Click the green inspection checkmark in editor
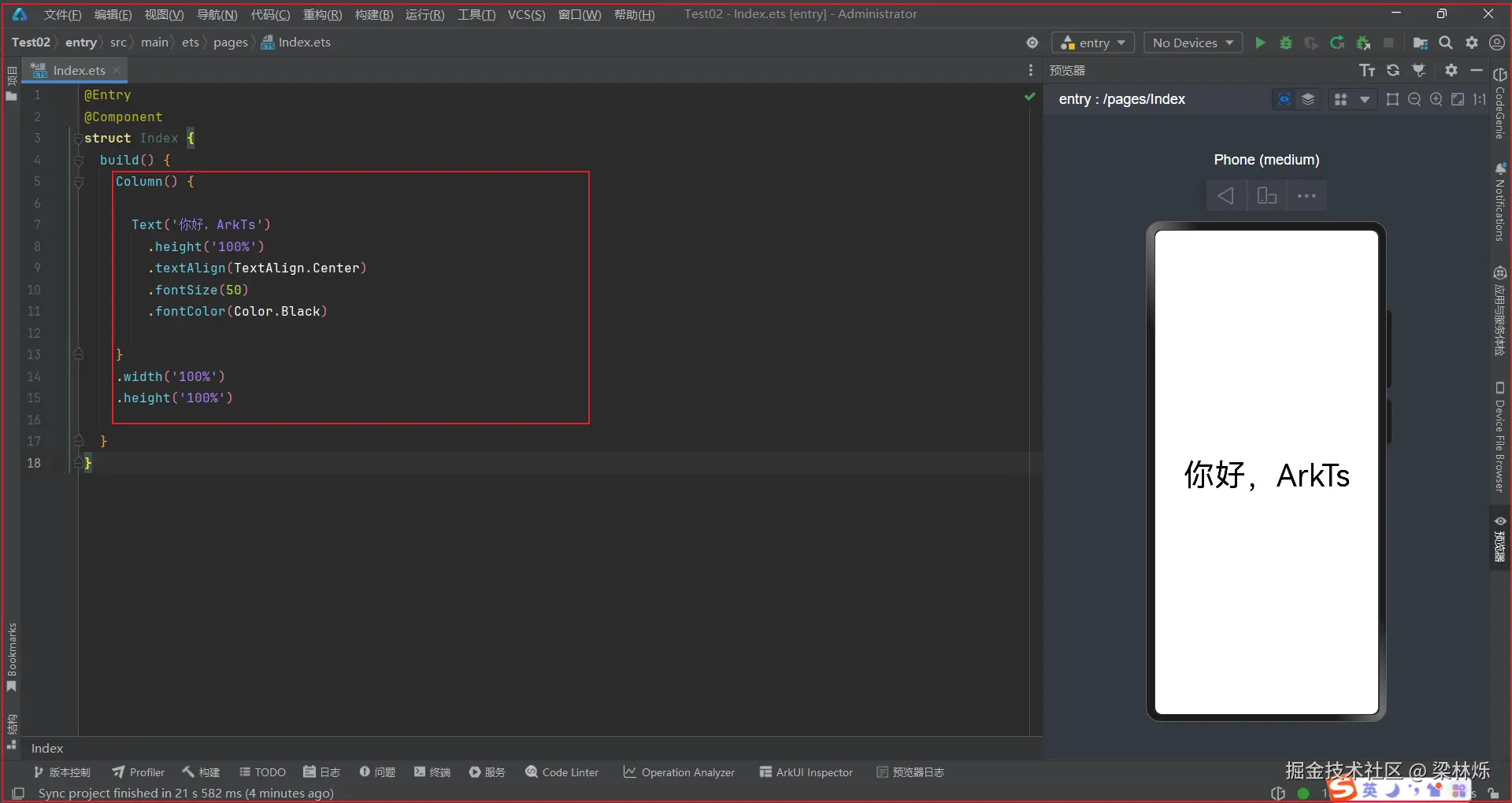The width and height of the screenshot is (1512, 803). point(1029,96)
